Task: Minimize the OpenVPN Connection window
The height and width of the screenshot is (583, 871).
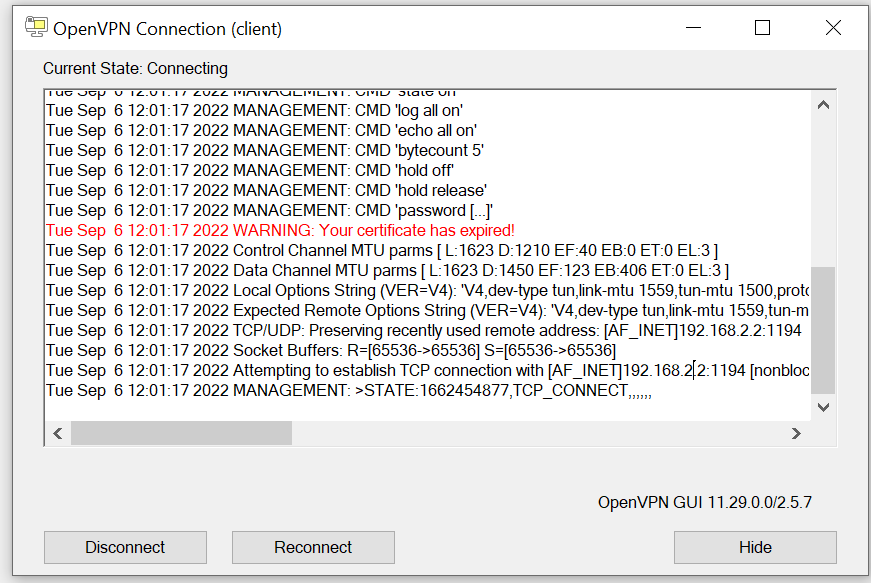Action: tap(693, 27)
